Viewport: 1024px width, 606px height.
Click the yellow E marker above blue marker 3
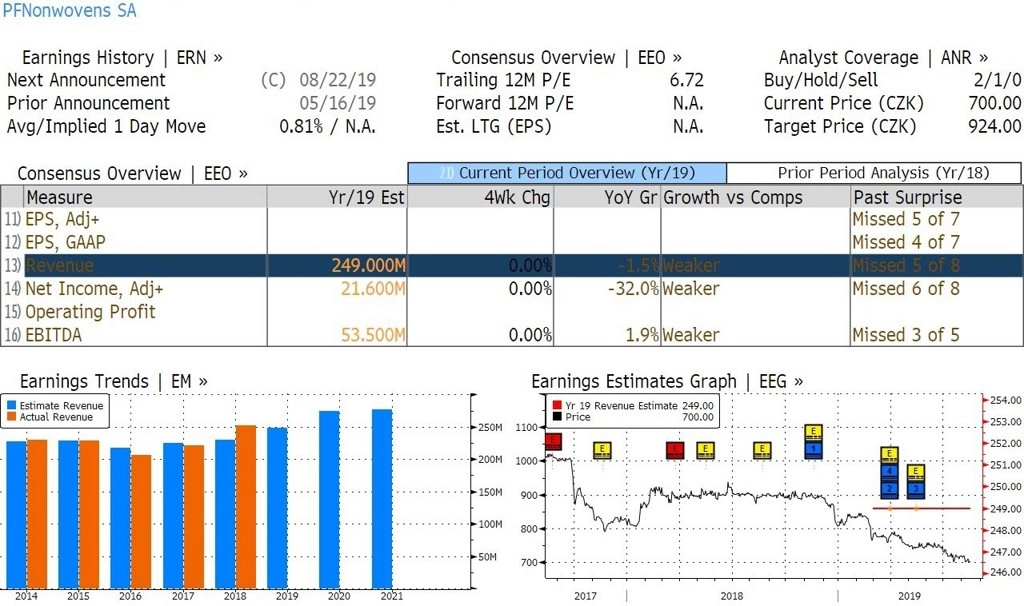coord(916,471)
